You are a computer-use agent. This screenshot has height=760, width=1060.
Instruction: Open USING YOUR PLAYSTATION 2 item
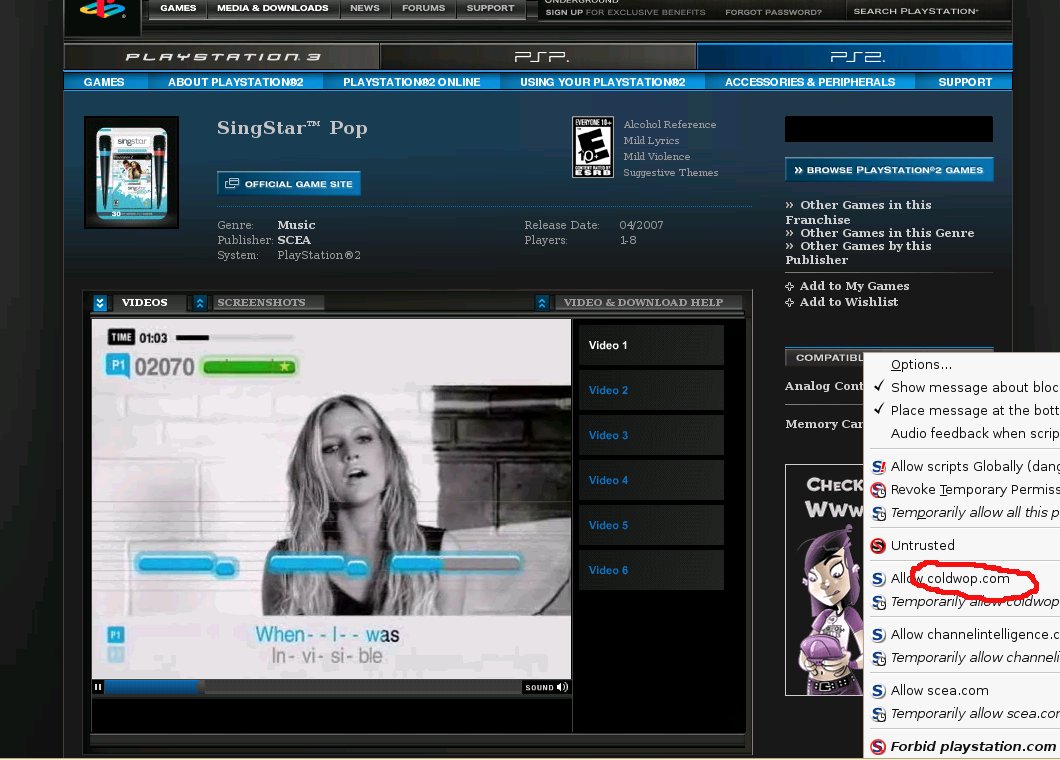pyautogui.click(x=602, y=82)
